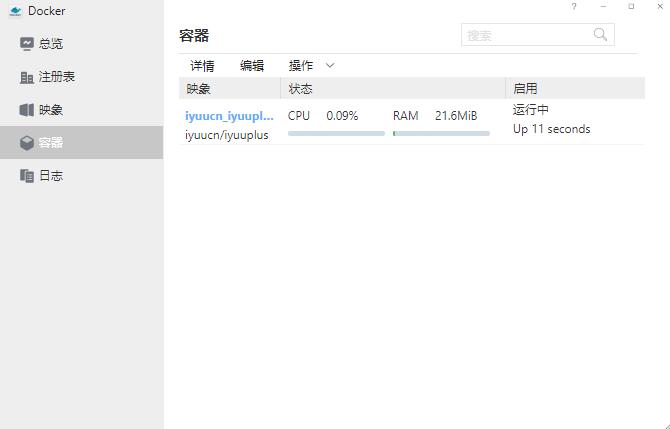The width and height of the screenshot is (670, 429).
Task: Sort by the 映象 column header
Action: click(230, 88)
